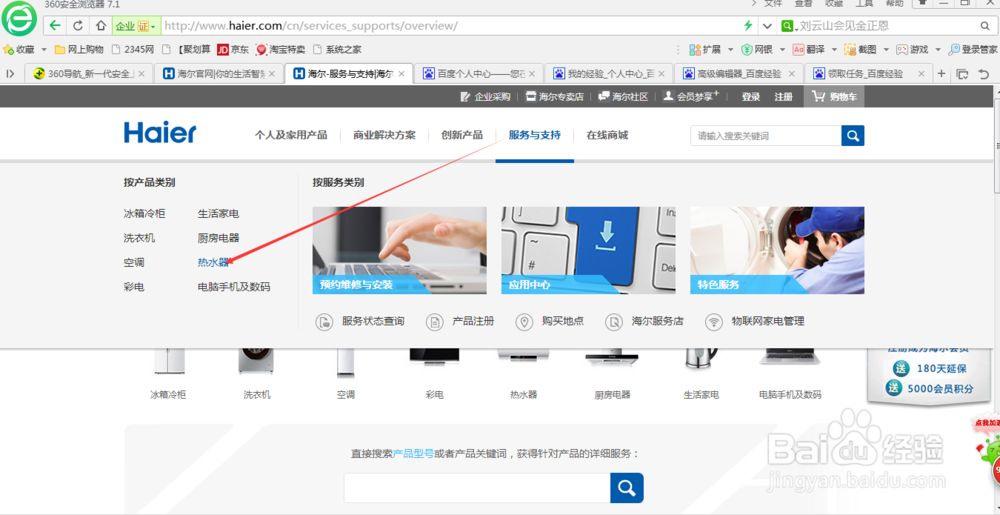Open the 2345网 bookmark
Viewport: 1000px width, 515px height.
coord(133,49)
